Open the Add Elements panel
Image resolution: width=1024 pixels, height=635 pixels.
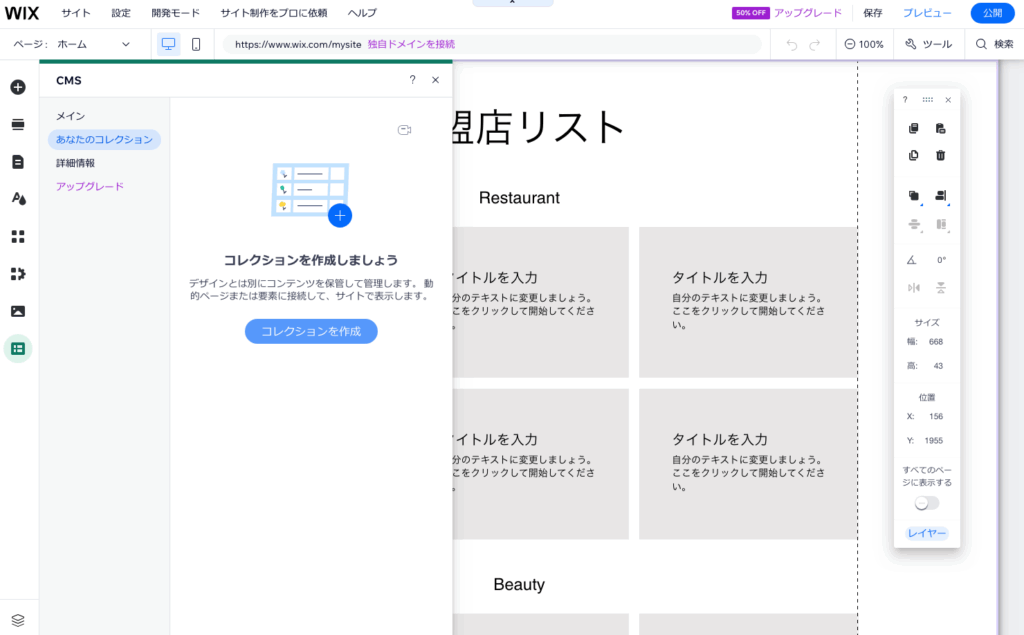[x=17, y=87]
